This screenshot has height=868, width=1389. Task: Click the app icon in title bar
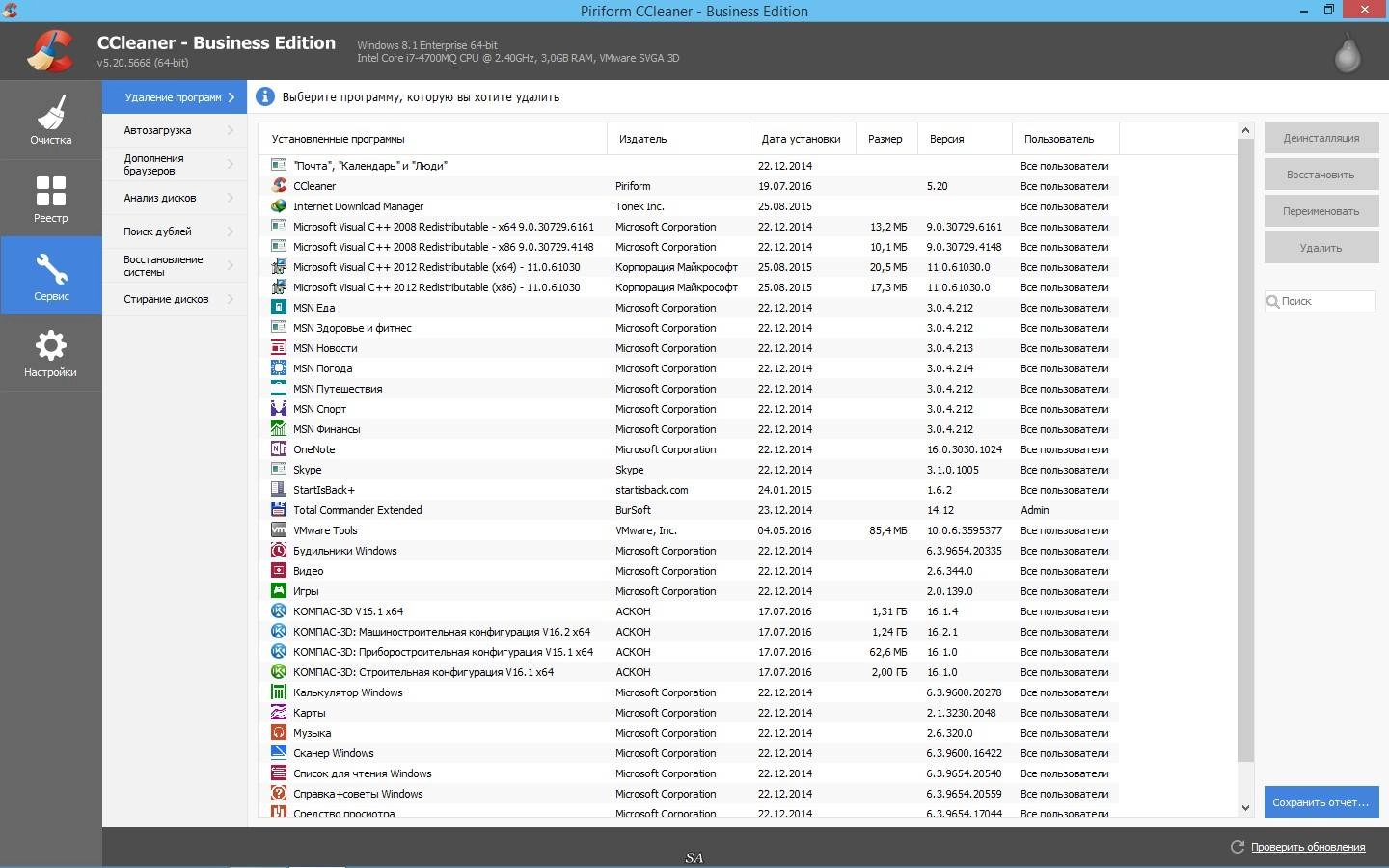tap(10, 11)
